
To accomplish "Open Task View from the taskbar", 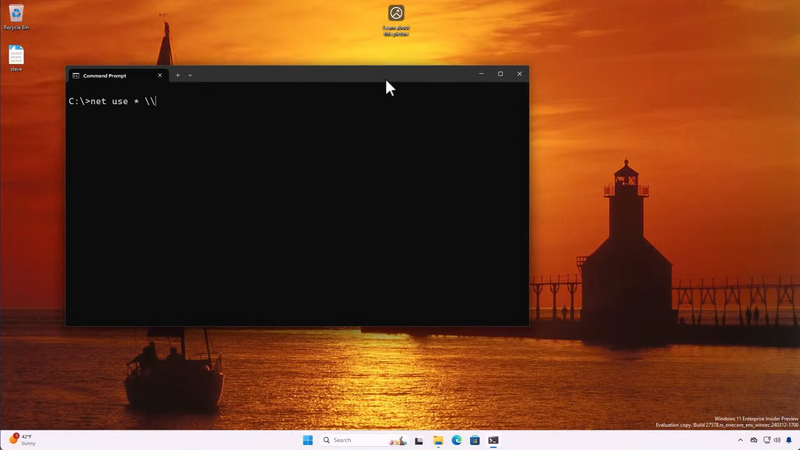I will coord(419,440).
